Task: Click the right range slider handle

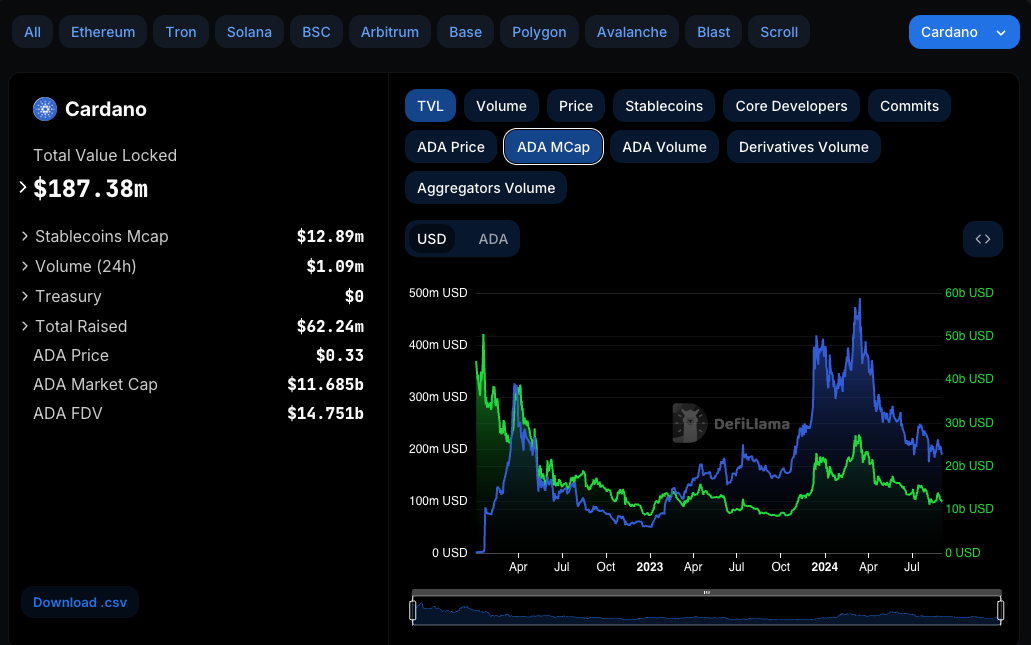Action: pos(1000,611)
